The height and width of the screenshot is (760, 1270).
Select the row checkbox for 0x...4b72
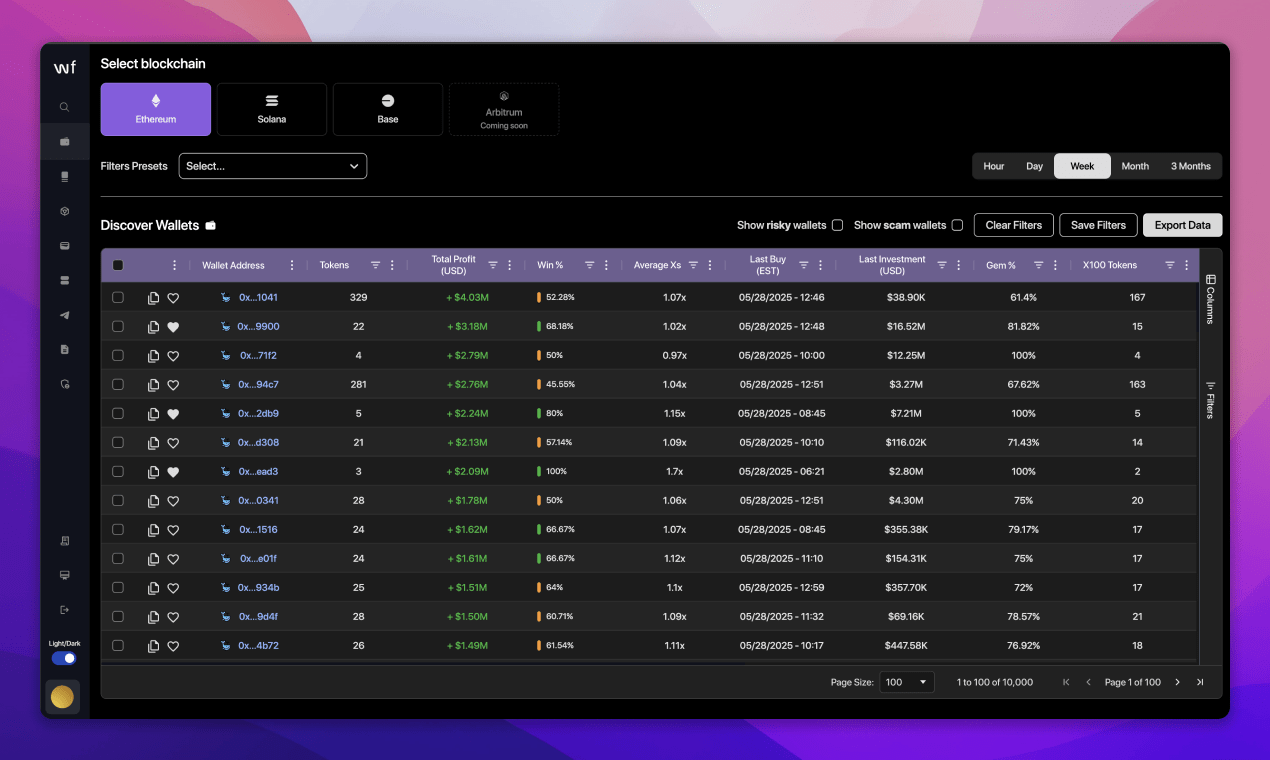(118, 646)
